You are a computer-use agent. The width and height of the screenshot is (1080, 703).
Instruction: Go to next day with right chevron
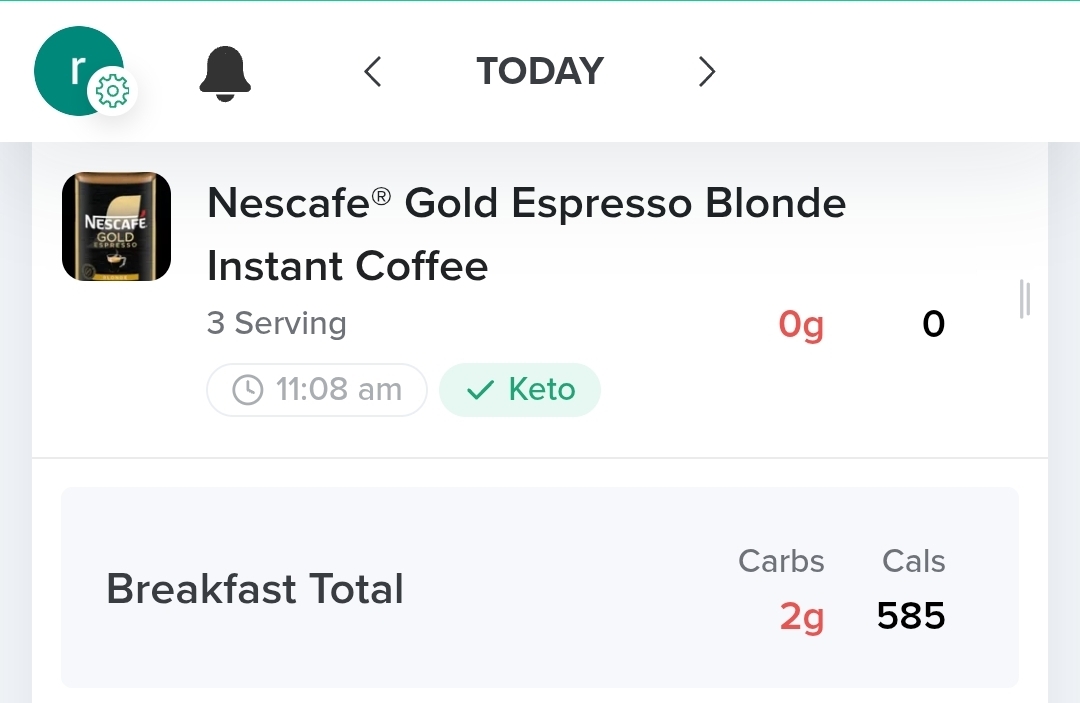[707, 72]
